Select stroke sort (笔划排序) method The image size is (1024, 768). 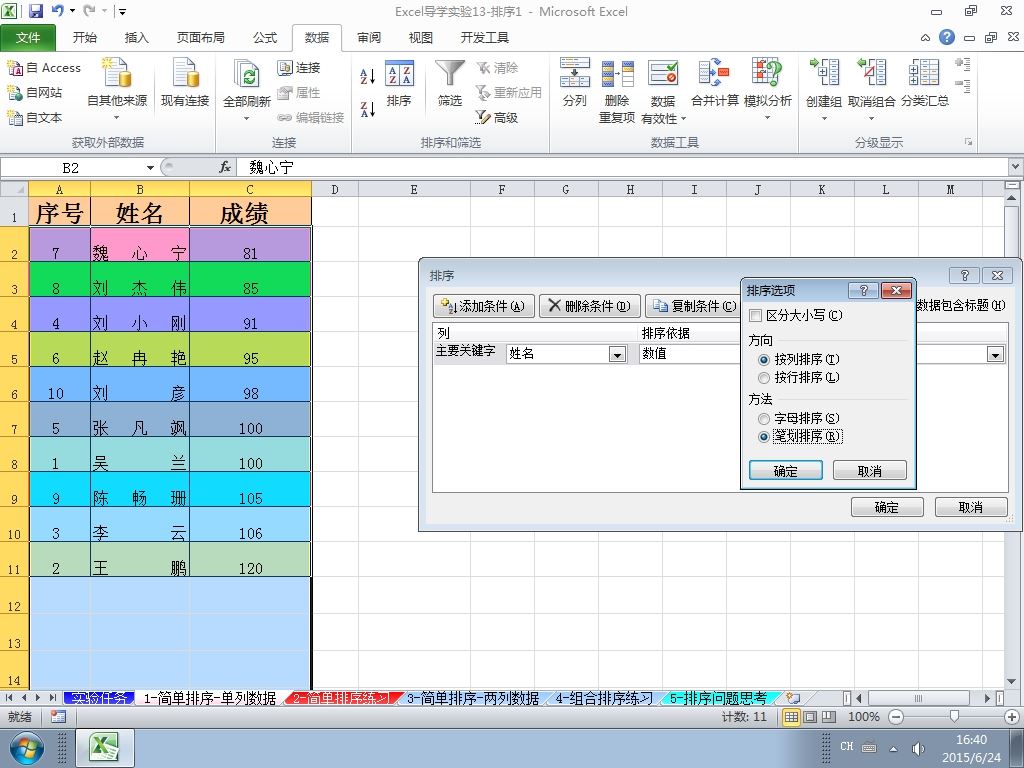763,437
